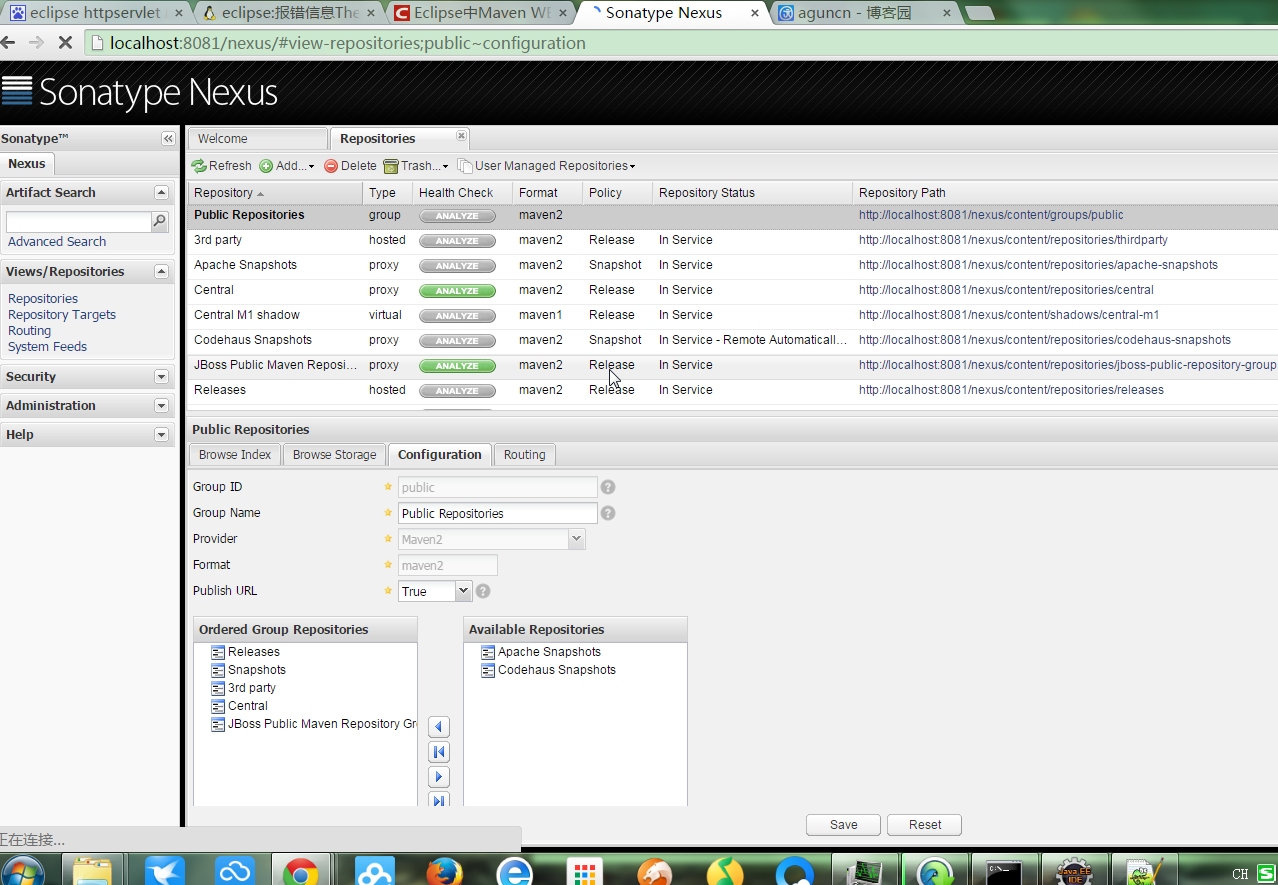Screen dimensions: 1278x885
Task: Reset the configuration form
Action: [x=925, y=825]
